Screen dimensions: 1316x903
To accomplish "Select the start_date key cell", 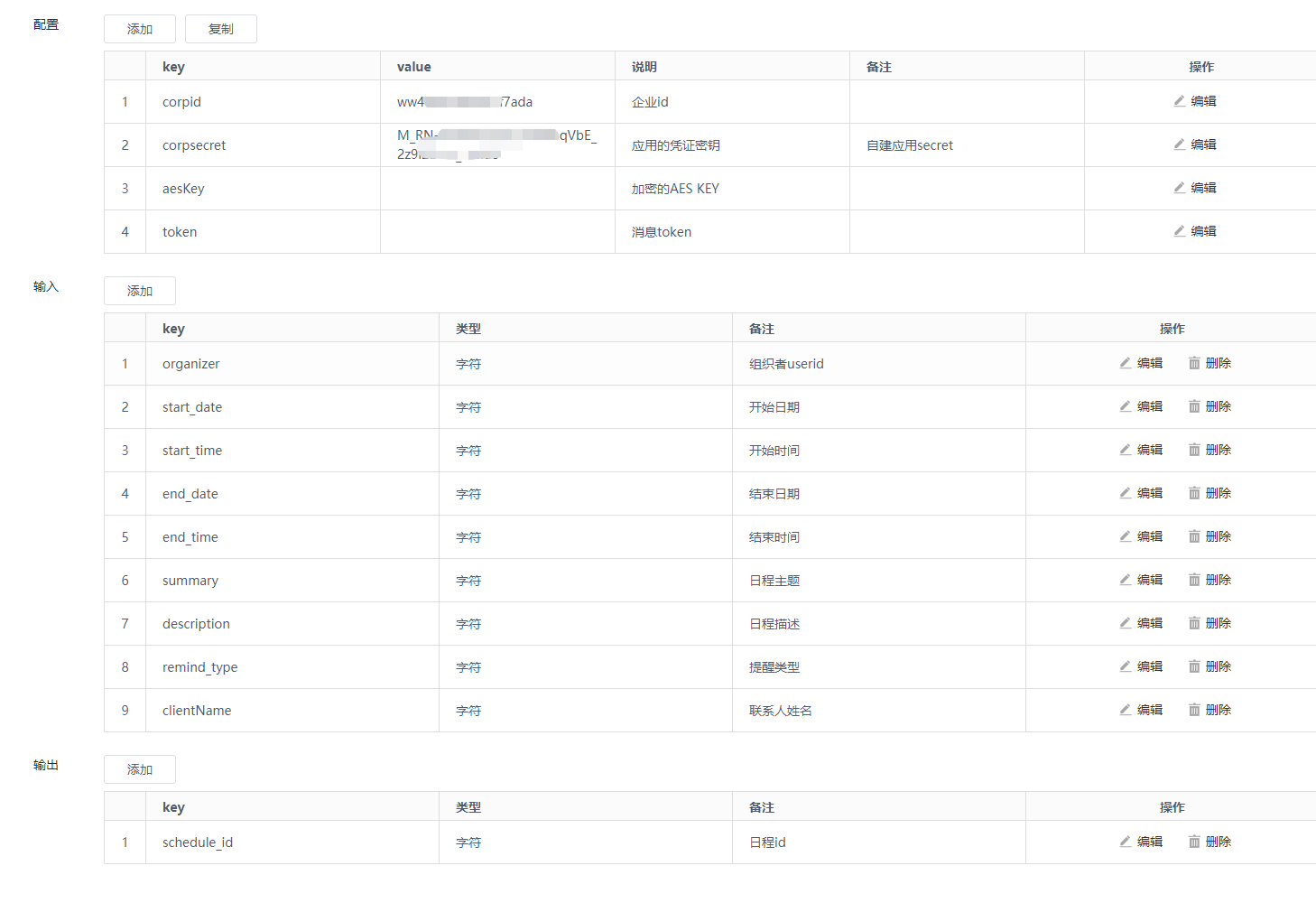I will click(x=292, y=407).
